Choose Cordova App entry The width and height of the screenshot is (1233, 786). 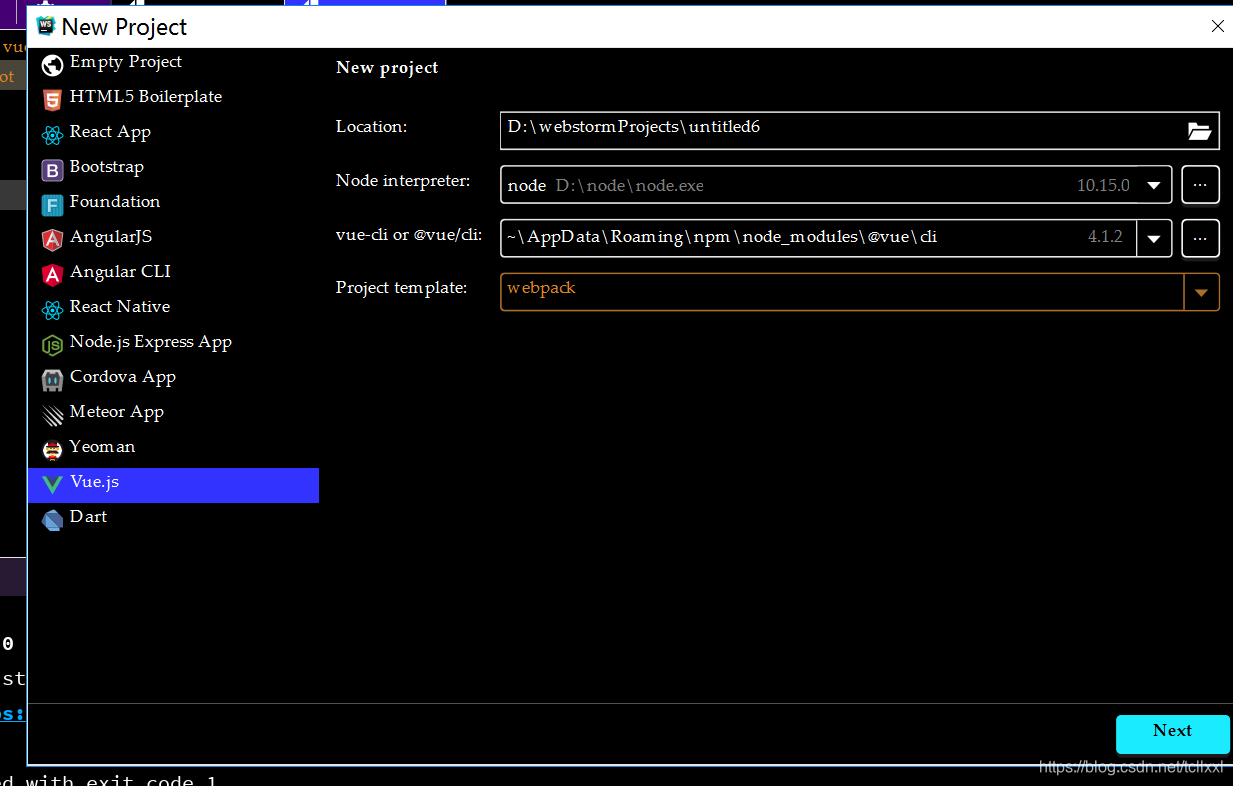point(174,378)
